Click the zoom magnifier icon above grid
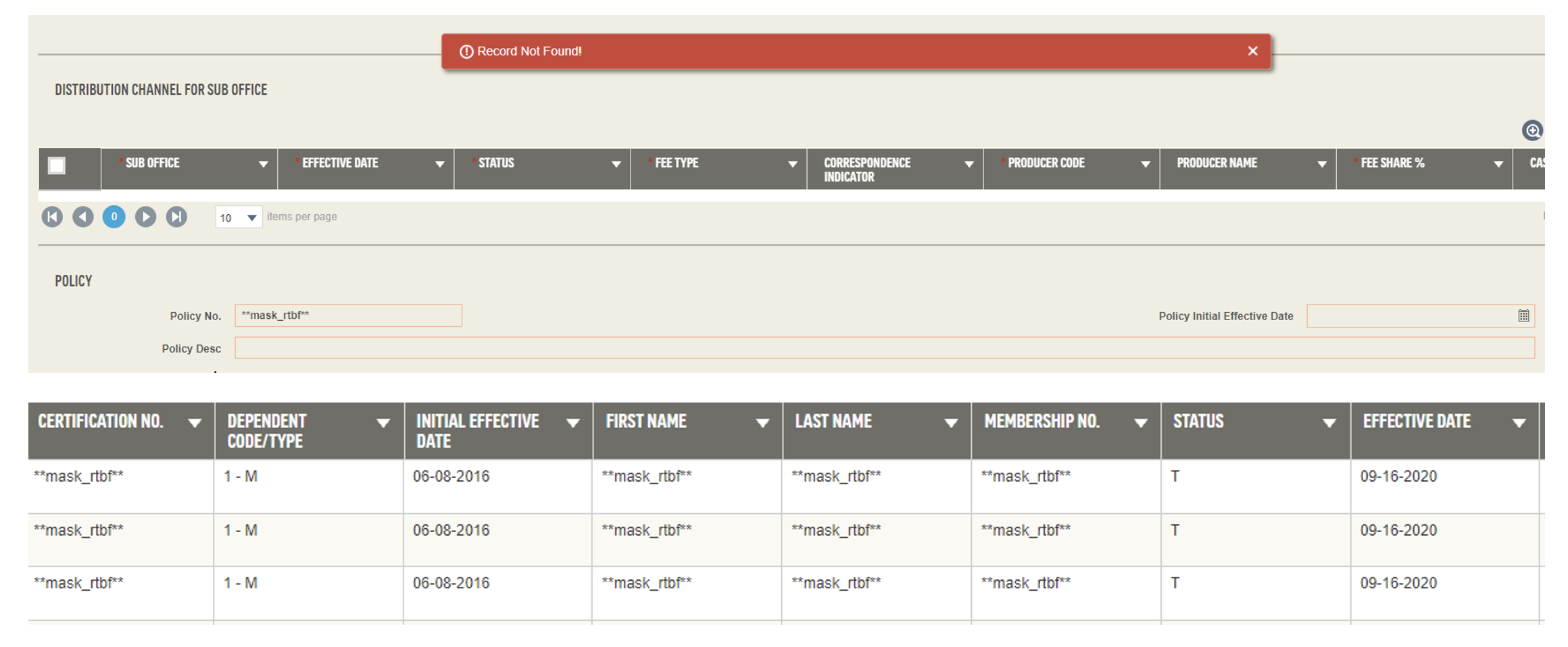 coord(1532,130)
